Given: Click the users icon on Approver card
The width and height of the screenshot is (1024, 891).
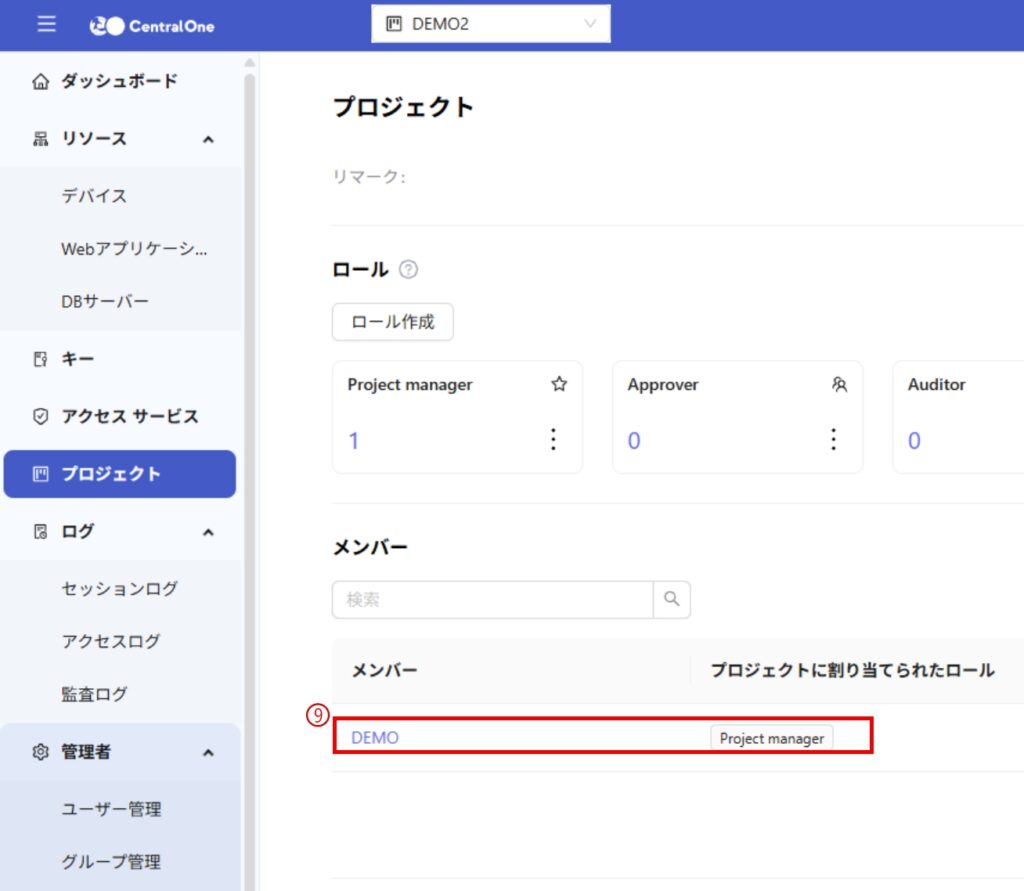Looking at the screenshot, I should coord(839,384).
